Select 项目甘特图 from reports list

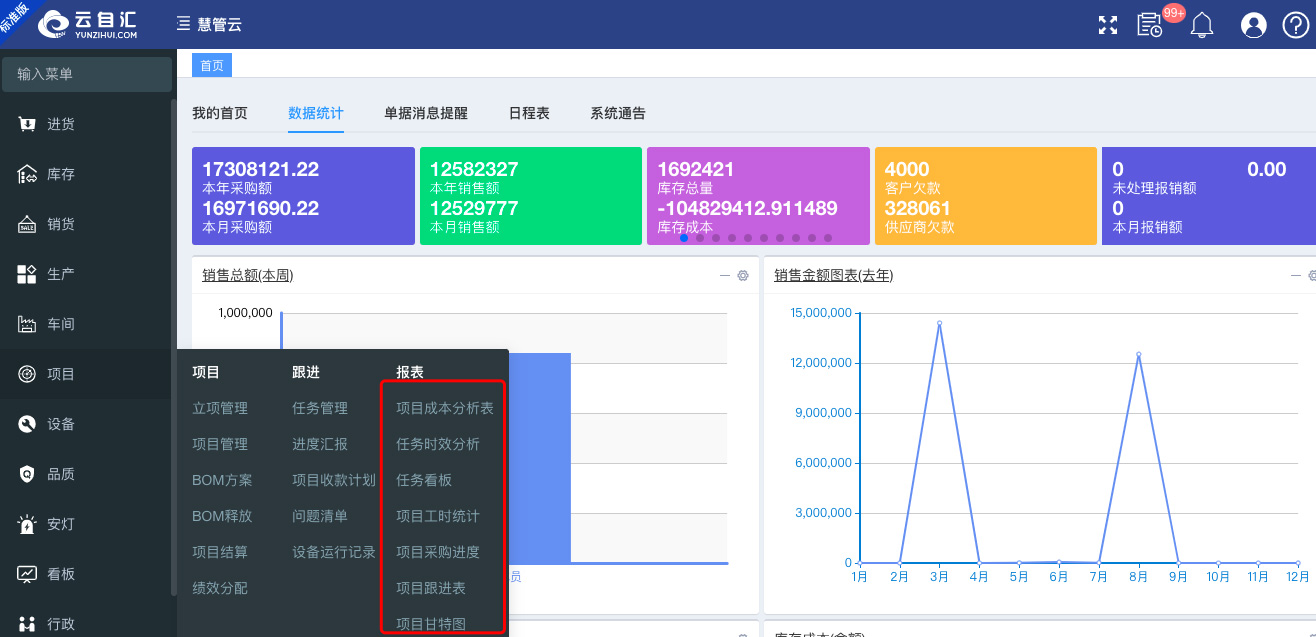pyautogui.click(x=431, y=623)
